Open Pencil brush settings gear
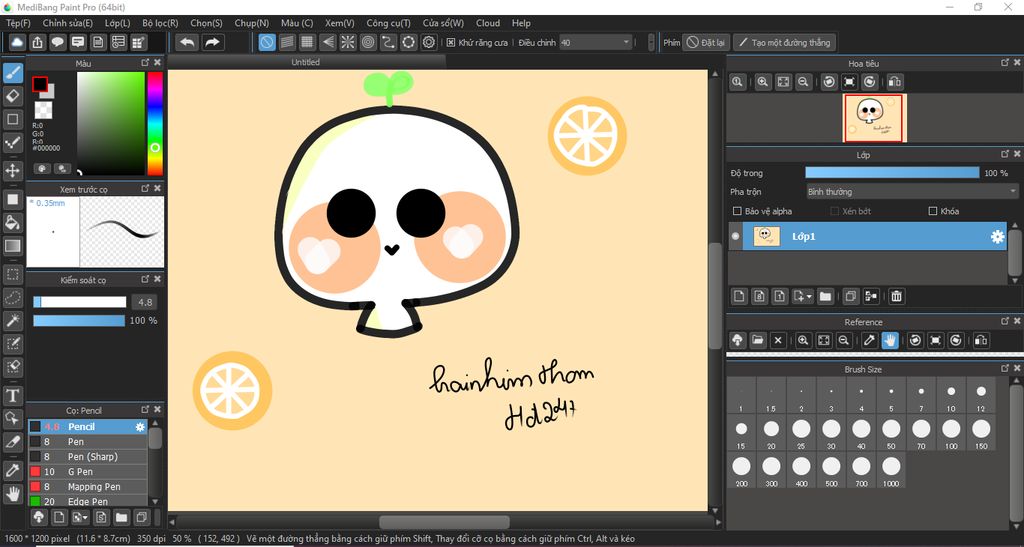Image resolution: width=1024 pixels, height=547 pixels. coord(140,427)
